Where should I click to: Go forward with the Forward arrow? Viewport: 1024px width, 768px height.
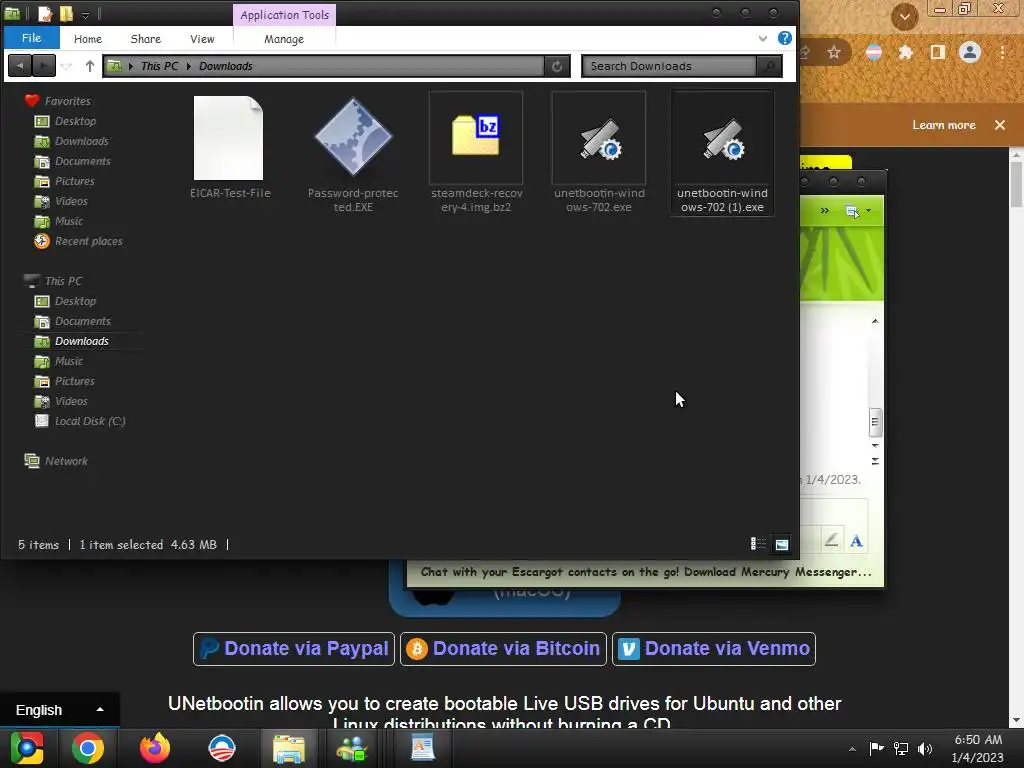44,65
